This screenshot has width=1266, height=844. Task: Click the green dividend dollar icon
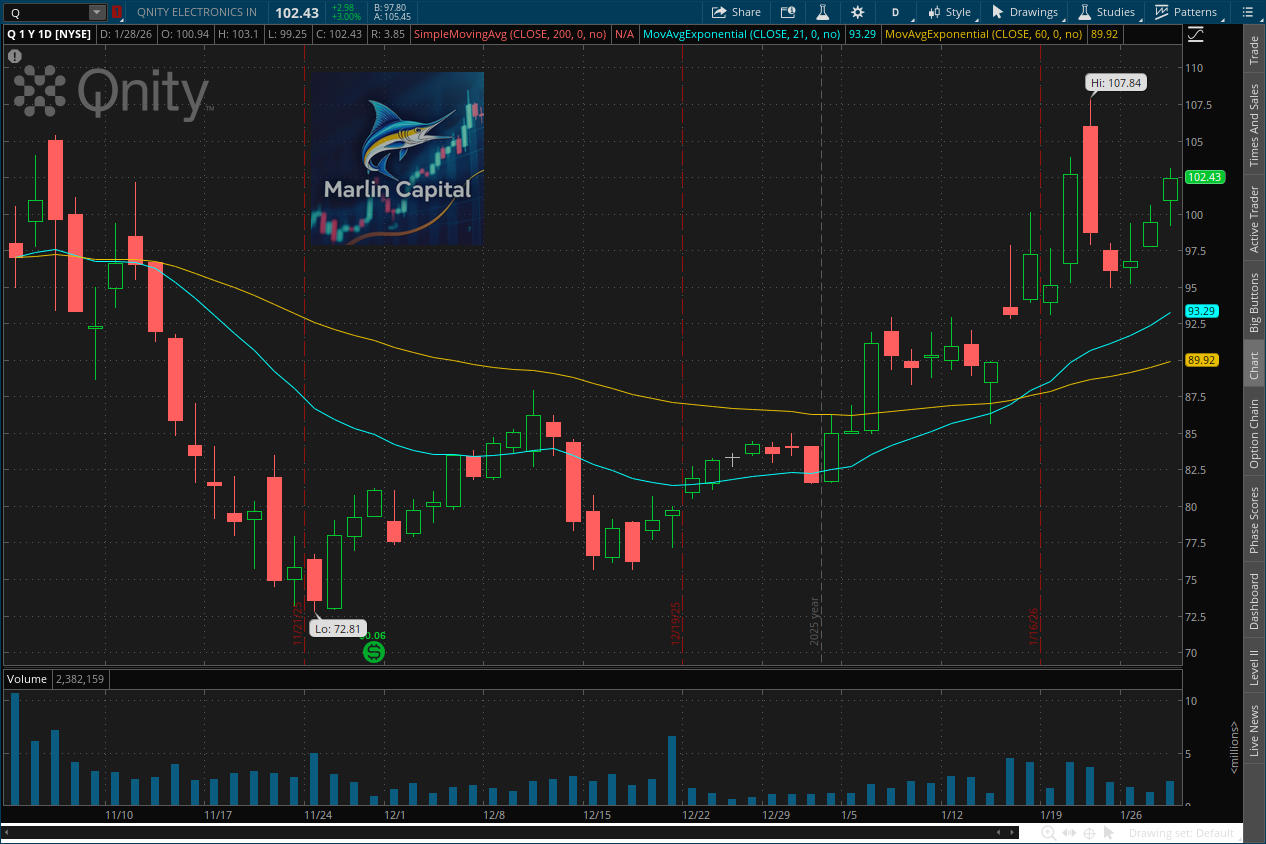tap(374, 652)
